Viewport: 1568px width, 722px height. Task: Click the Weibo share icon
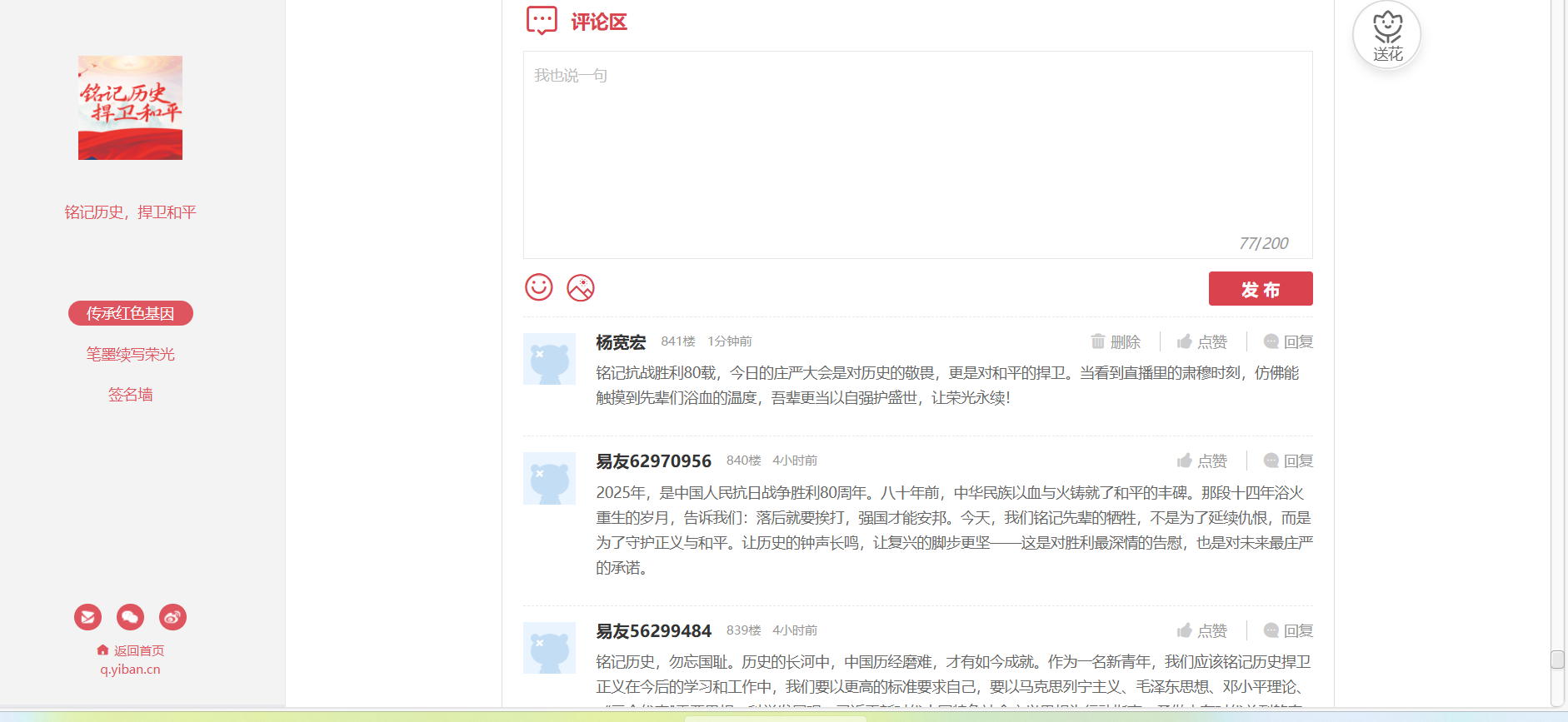(x=172, y=617)
